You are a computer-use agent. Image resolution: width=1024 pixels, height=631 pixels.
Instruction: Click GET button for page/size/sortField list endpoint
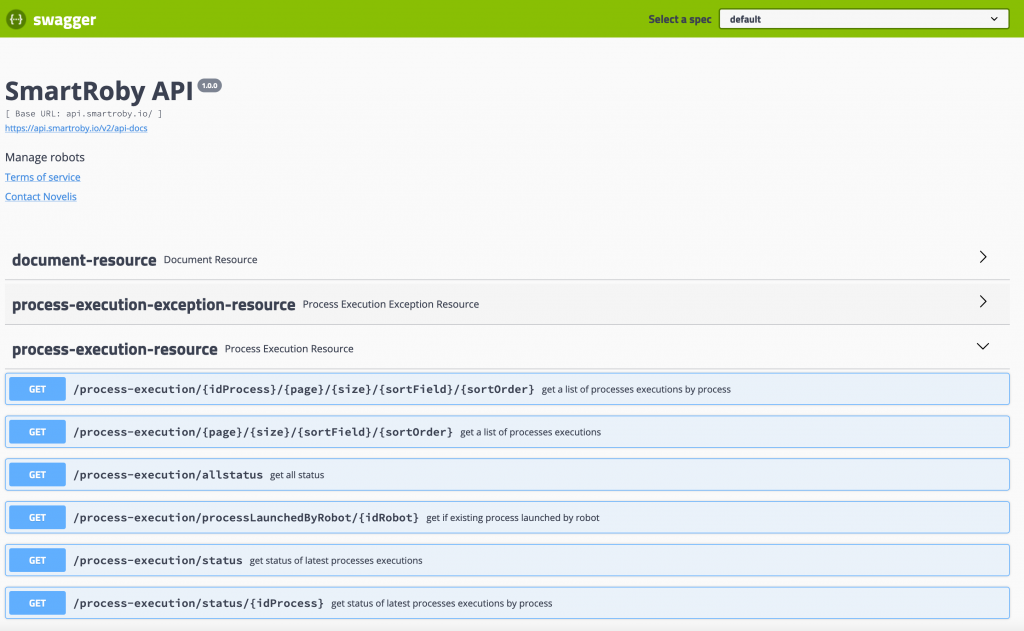coord(37,432)
